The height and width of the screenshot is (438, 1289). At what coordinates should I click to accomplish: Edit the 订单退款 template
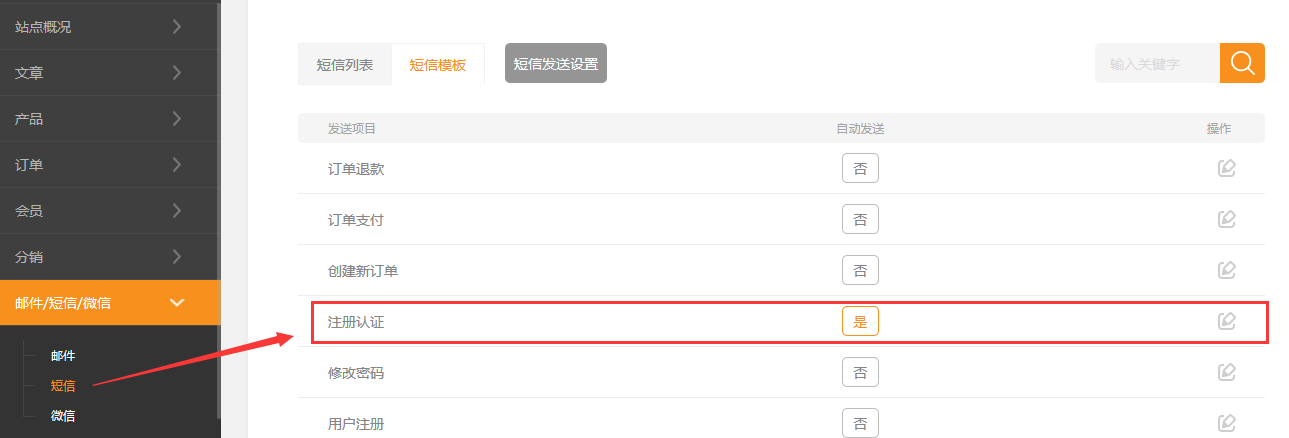[x=1227, y=168]
